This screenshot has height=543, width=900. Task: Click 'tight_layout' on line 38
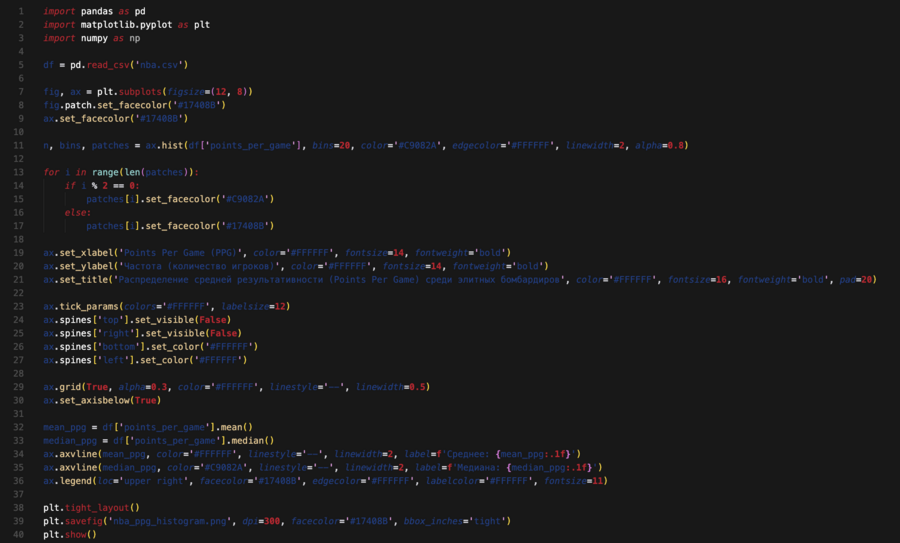[97, 507]
